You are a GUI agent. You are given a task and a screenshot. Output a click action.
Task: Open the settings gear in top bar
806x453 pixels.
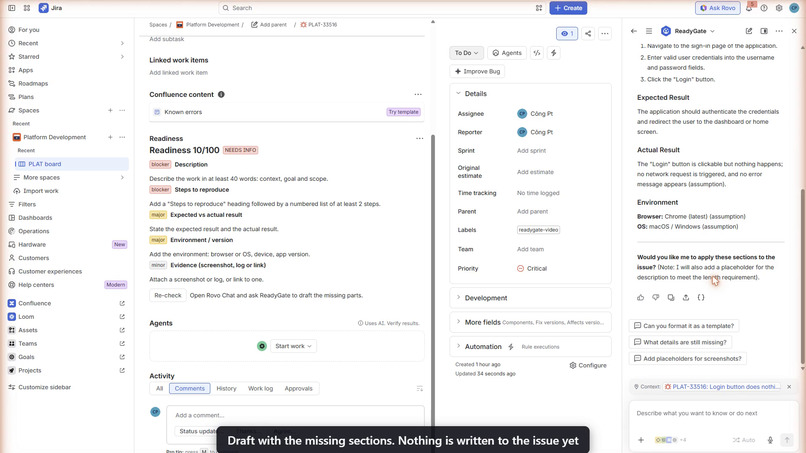point(779,8)
